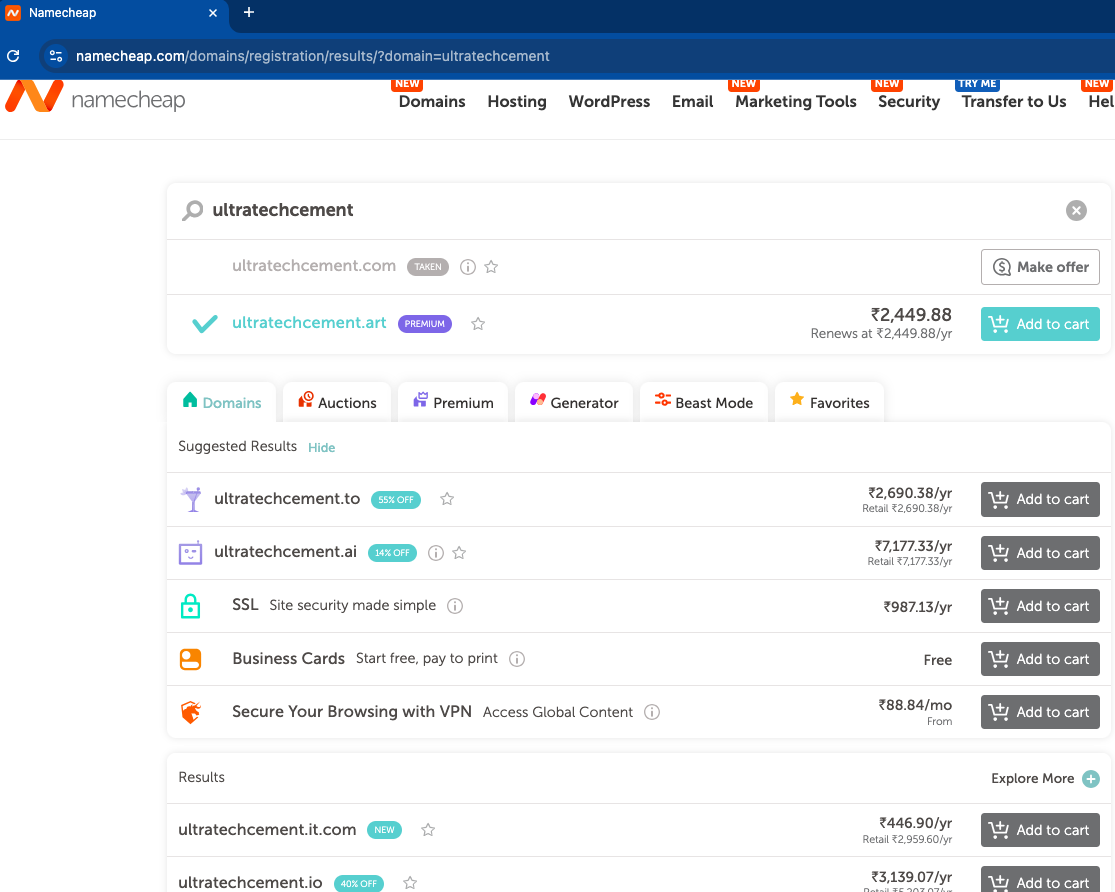Click the ₹446.90/yr price

(x=915, y=823)
